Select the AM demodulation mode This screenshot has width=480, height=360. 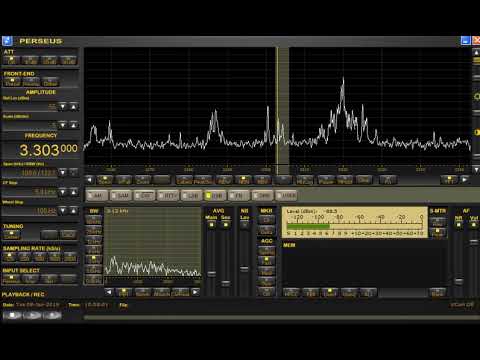(97, 195)
